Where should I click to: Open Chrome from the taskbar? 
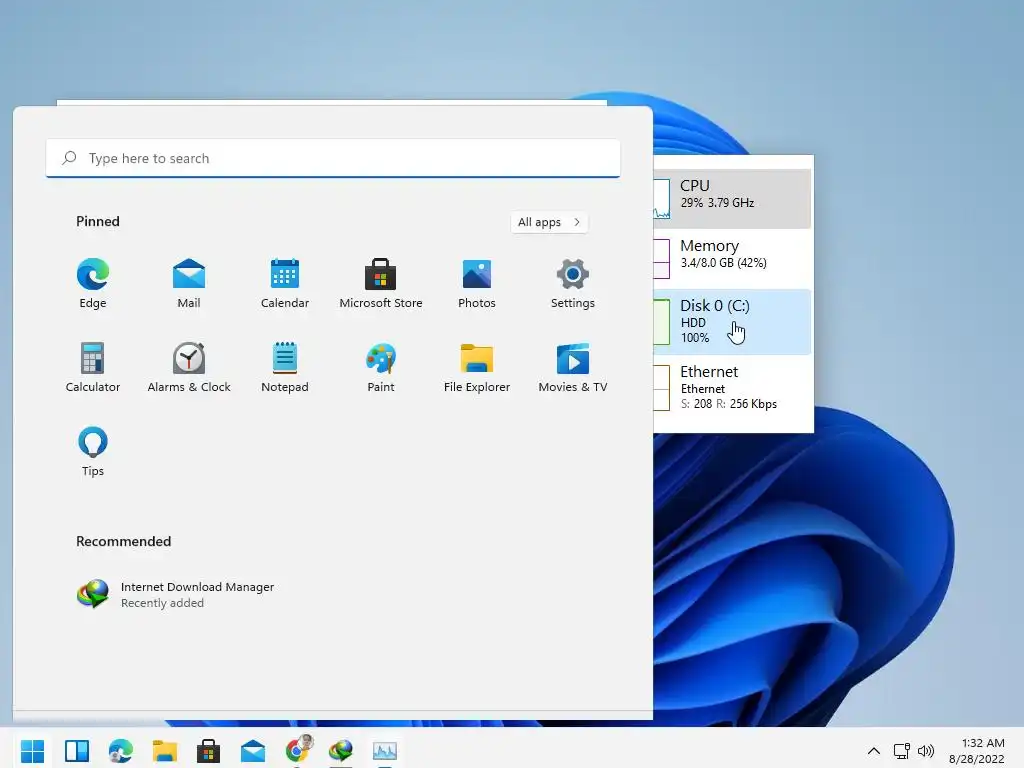coord(297,751)
